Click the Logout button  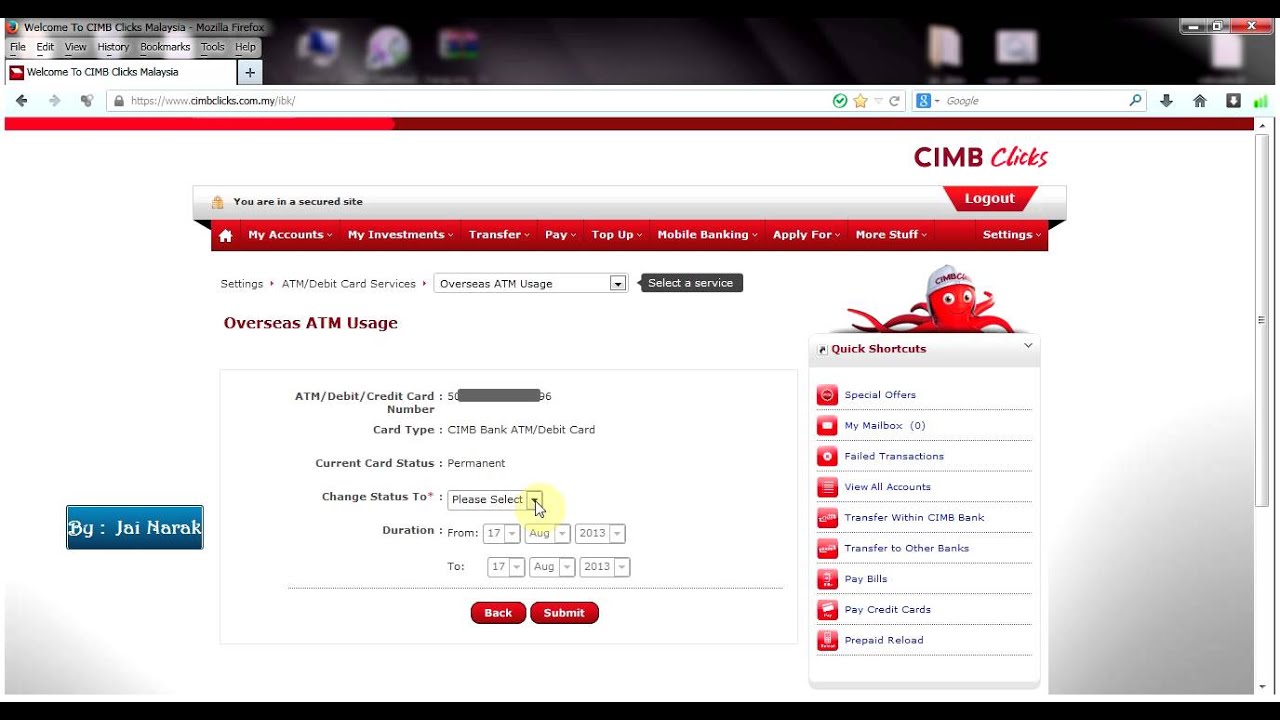tap(990, 198)
